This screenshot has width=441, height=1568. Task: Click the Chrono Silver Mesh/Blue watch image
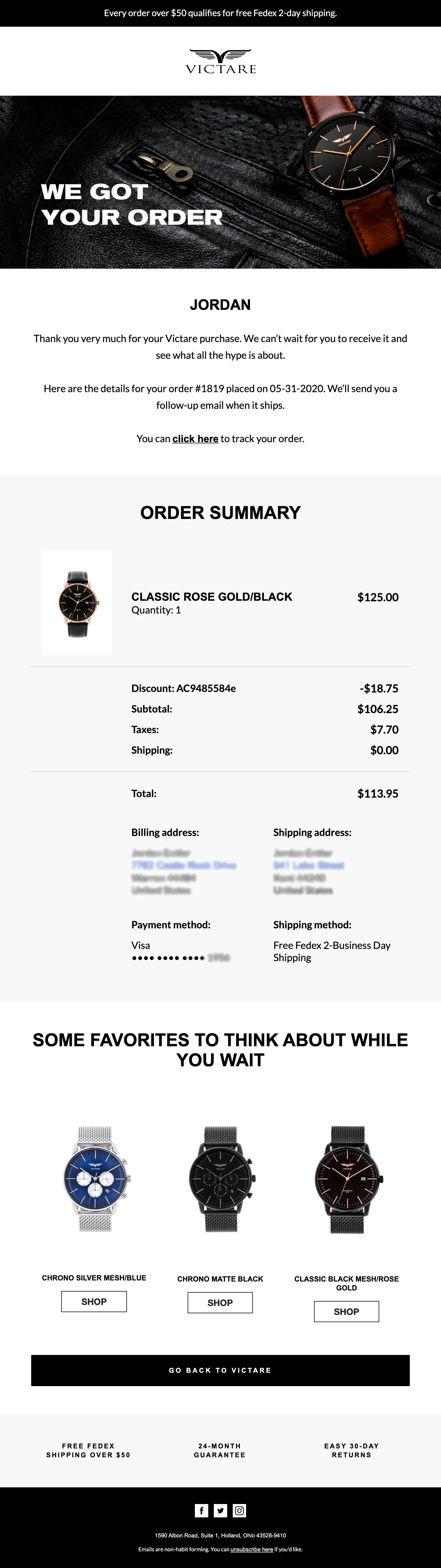coord(94,1179)
